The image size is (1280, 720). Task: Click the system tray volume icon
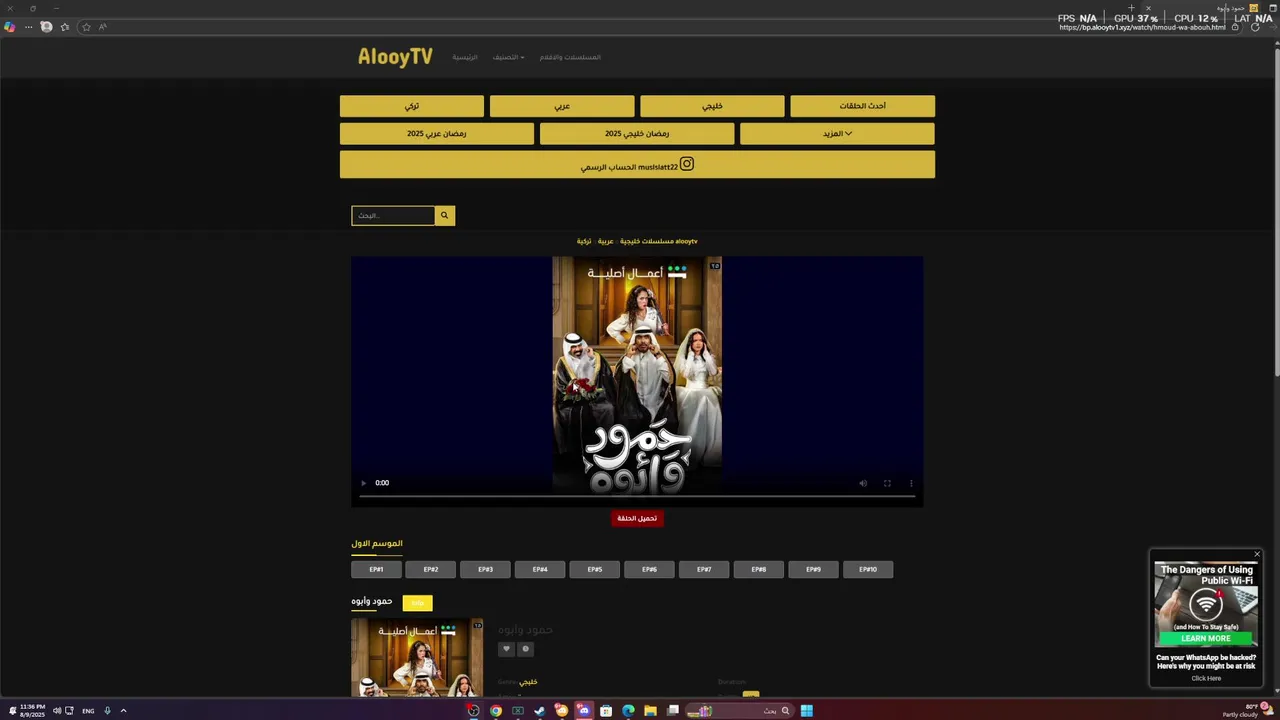[57, 711]
